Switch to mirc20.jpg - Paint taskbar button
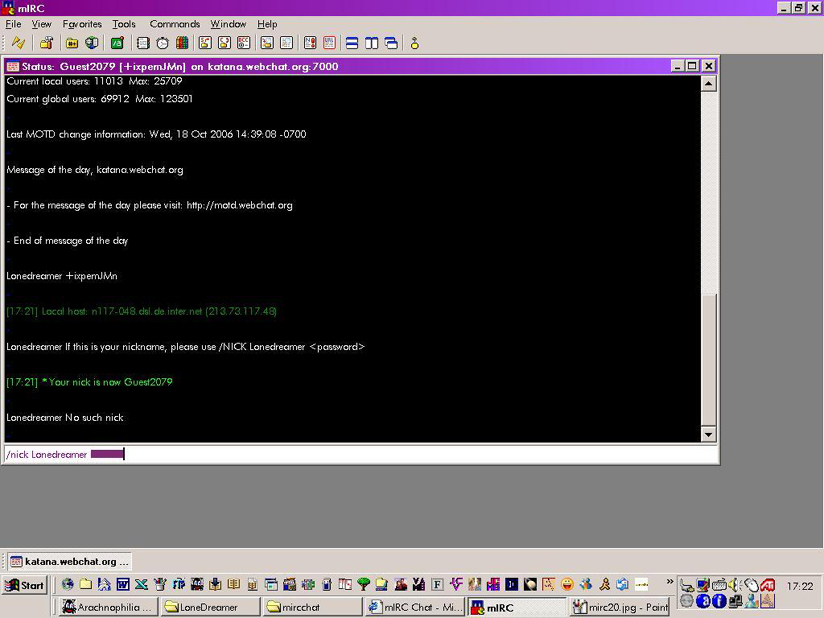 pos(620,607)
